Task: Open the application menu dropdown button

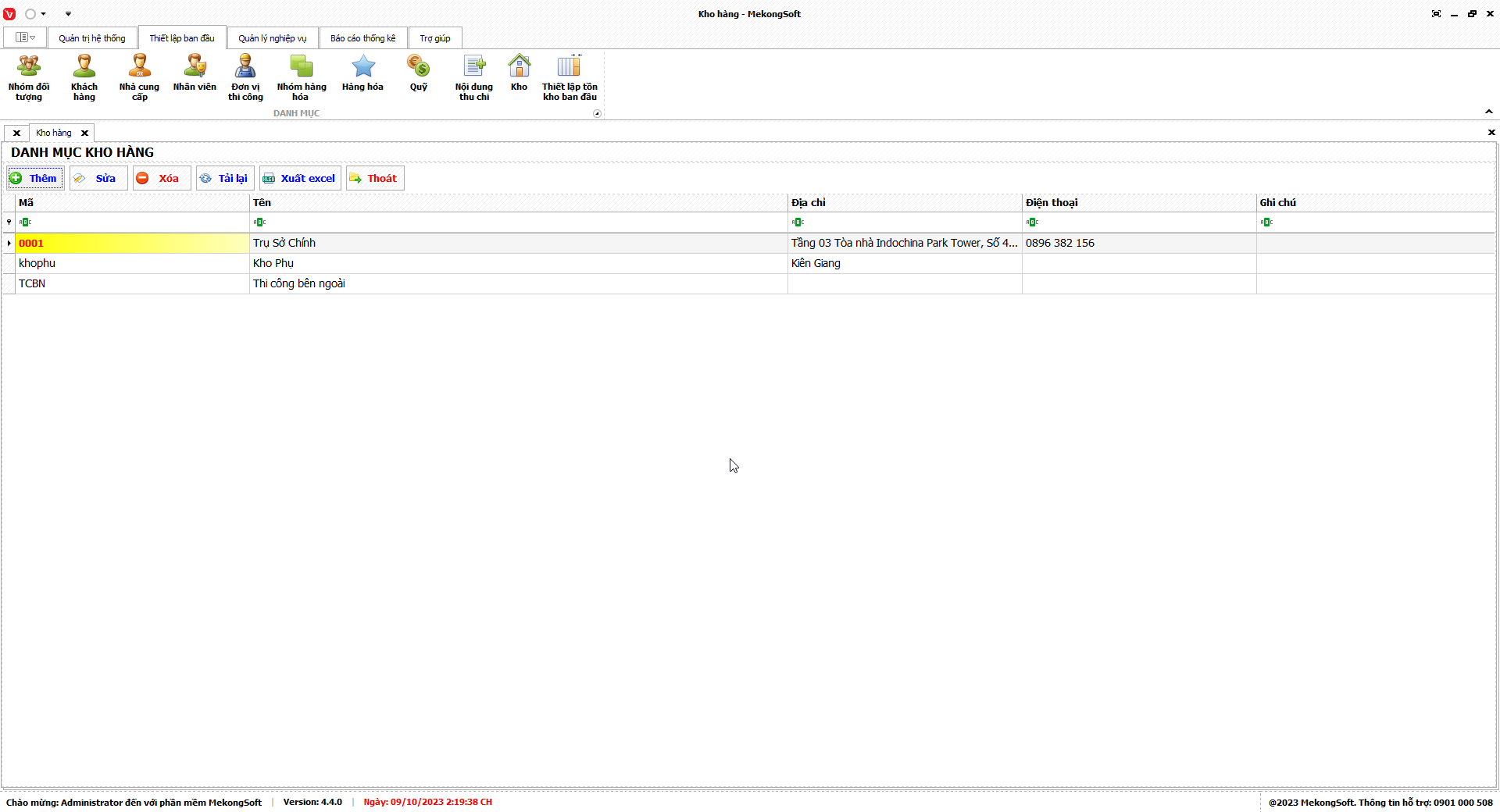Action: 25,37
